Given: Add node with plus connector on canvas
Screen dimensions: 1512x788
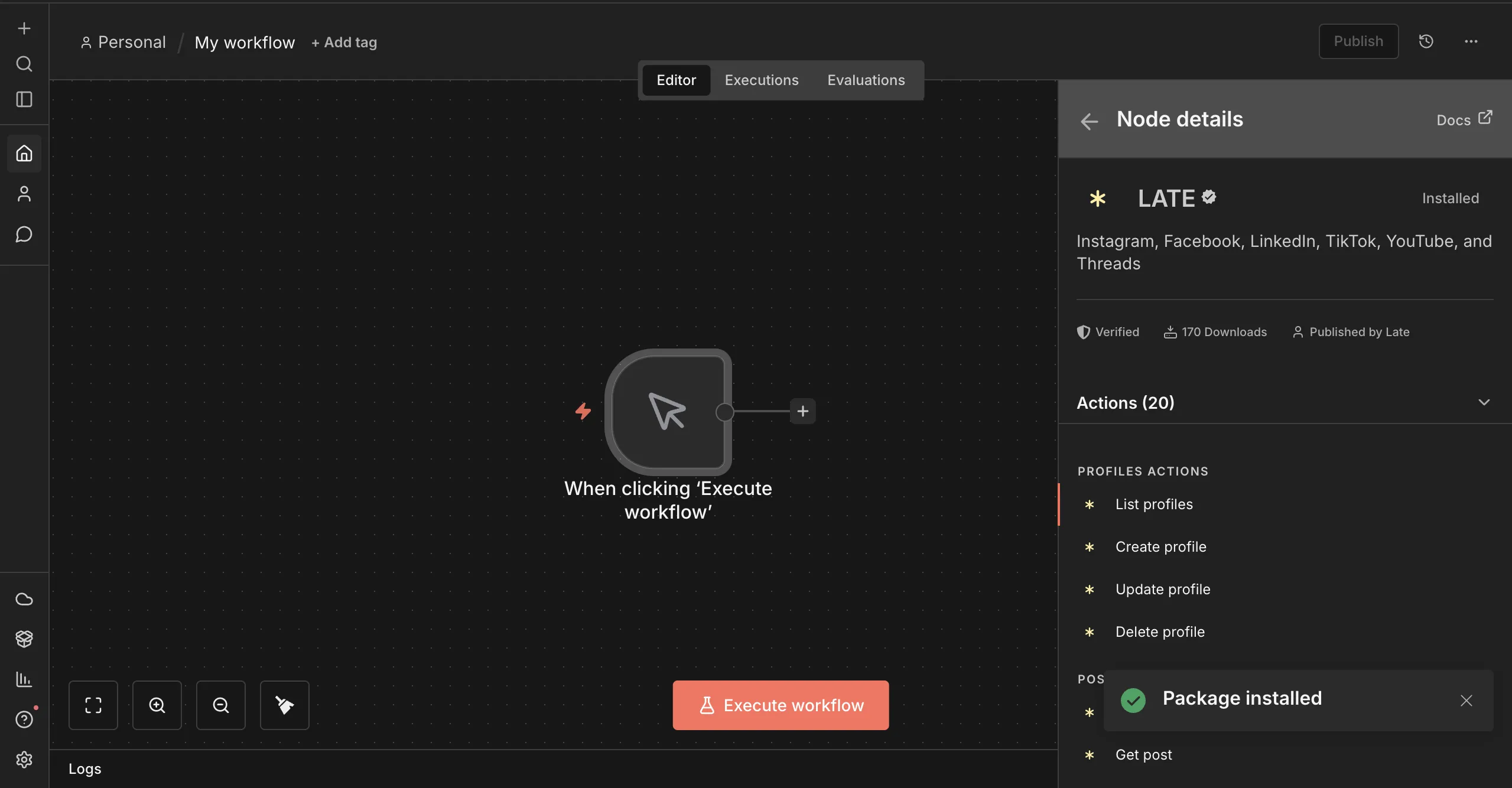Looking at the screenshot, I should (802, 411).
